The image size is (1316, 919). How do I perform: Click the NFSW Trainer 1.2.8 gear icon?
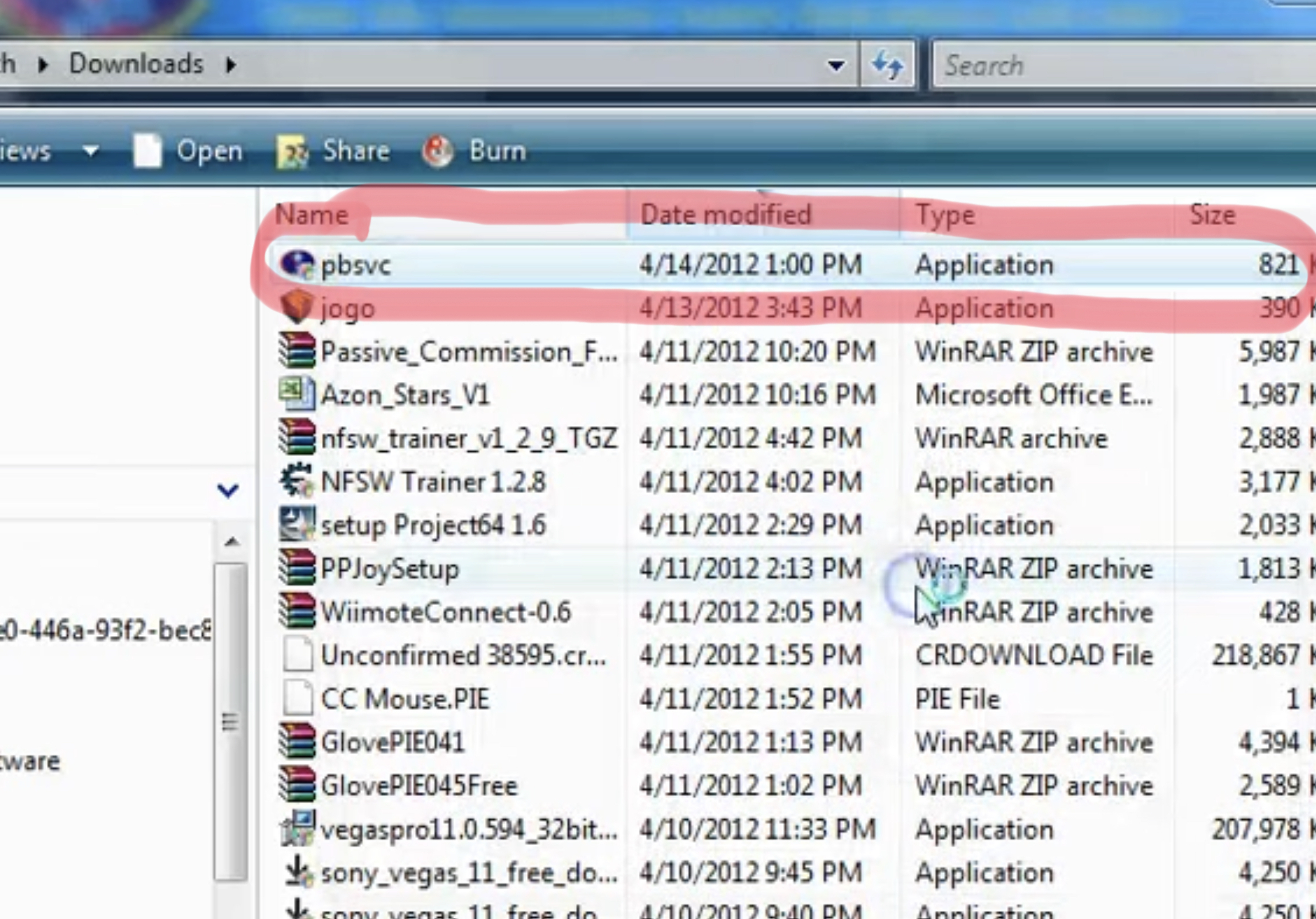297,480
